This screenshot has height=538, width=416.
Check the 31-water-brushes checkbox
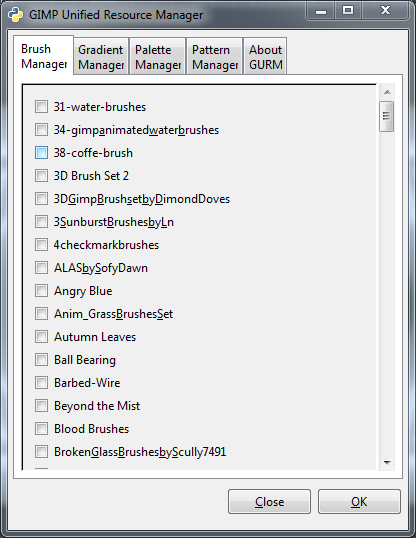(41, 107)
